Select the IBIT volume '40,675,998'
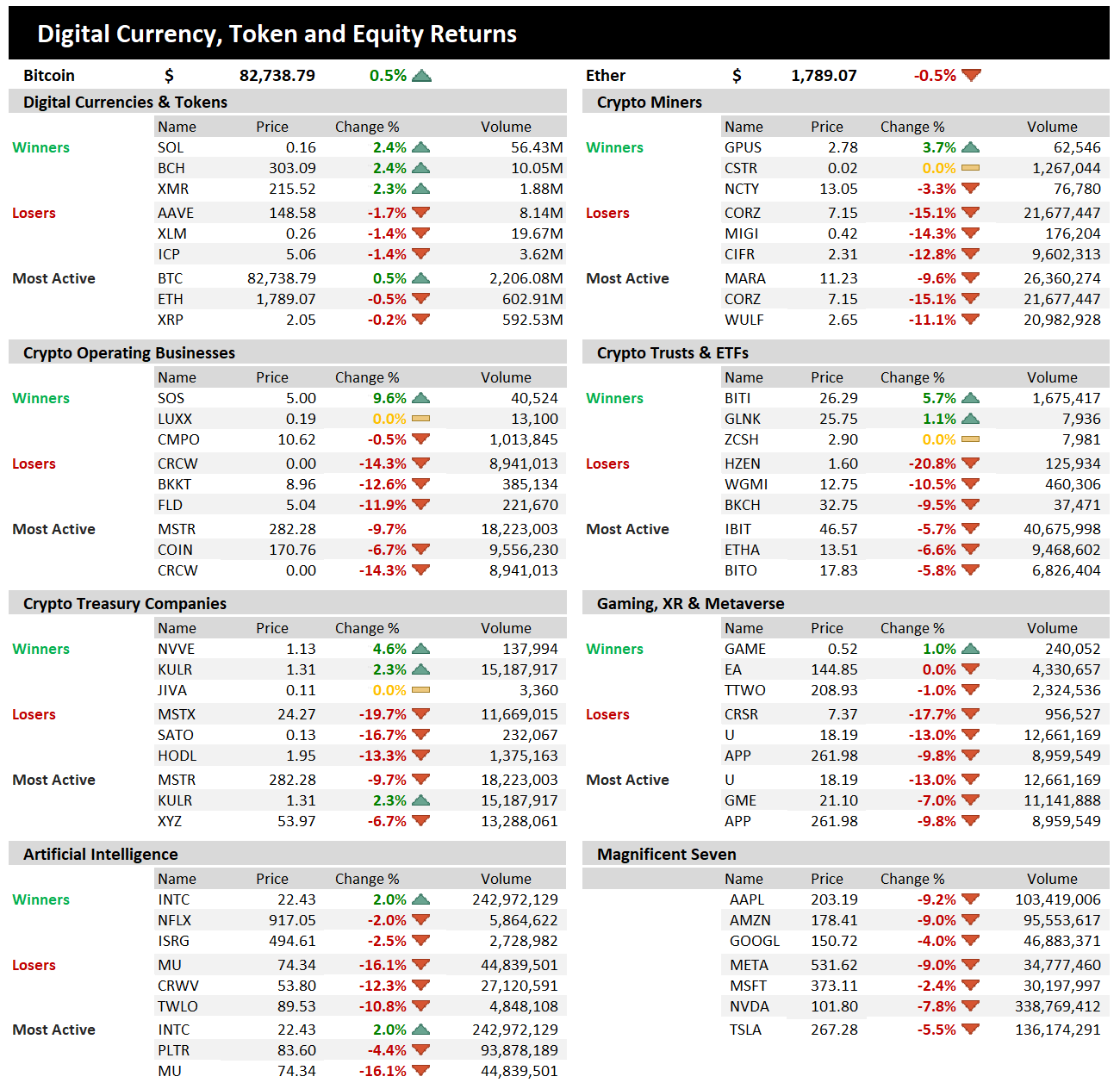 click(1062, 529)
